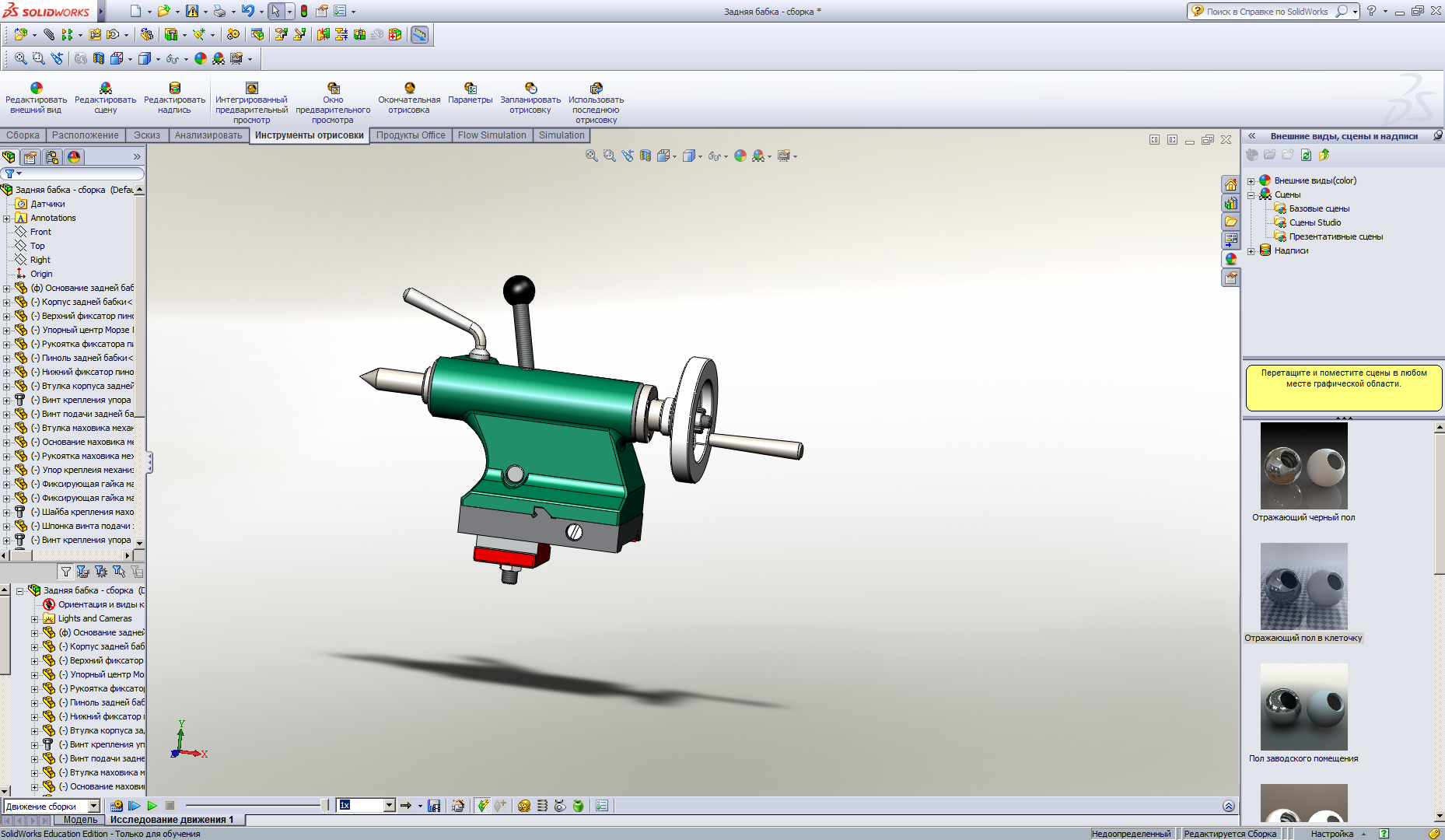This screenshot has width=1445, height=840.
Task: Open the playback mode arrow dropdown
Action: point(420,806)
